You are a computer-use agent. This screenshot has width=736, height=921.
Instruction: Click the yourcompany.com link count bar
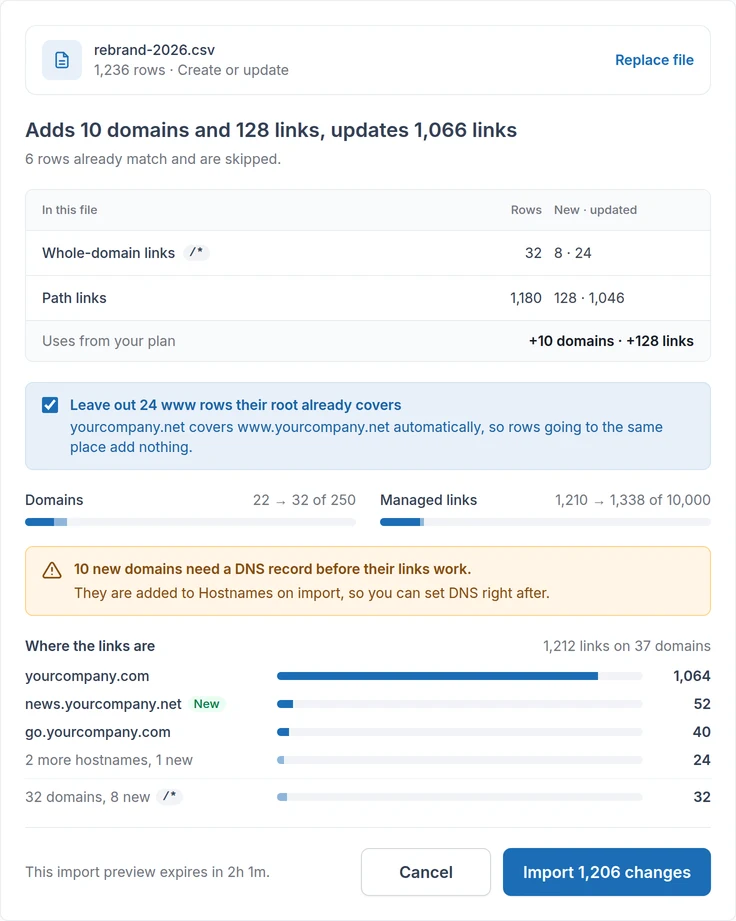pos(459,676)
